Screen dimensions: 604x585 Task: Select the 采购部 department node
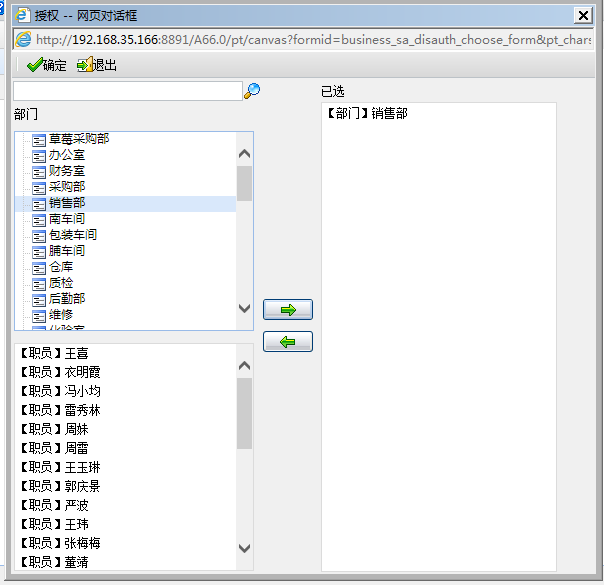pos(67,187)
